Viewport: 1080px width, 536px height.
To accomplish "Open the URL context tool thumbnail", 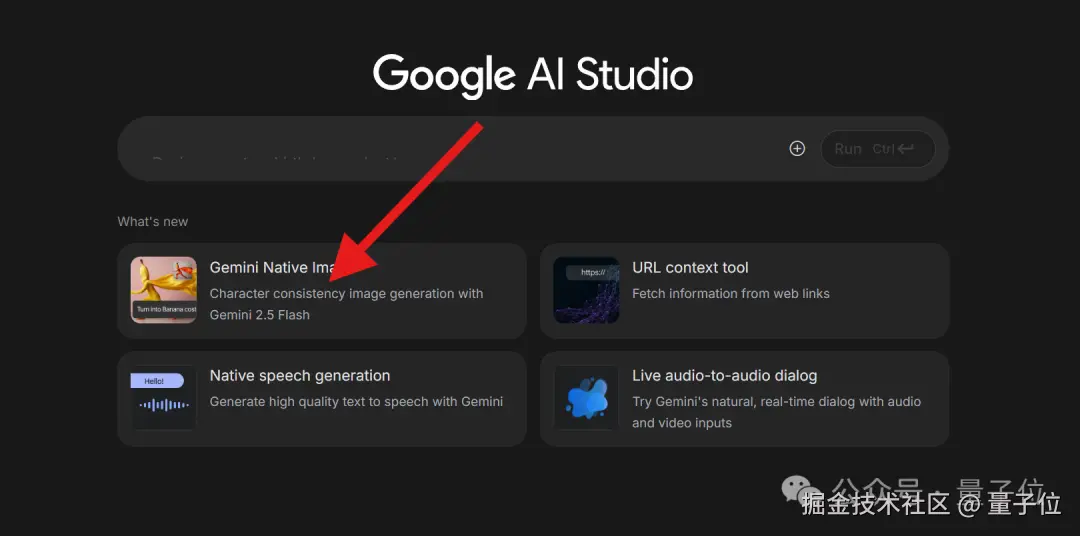I will 586,290.
